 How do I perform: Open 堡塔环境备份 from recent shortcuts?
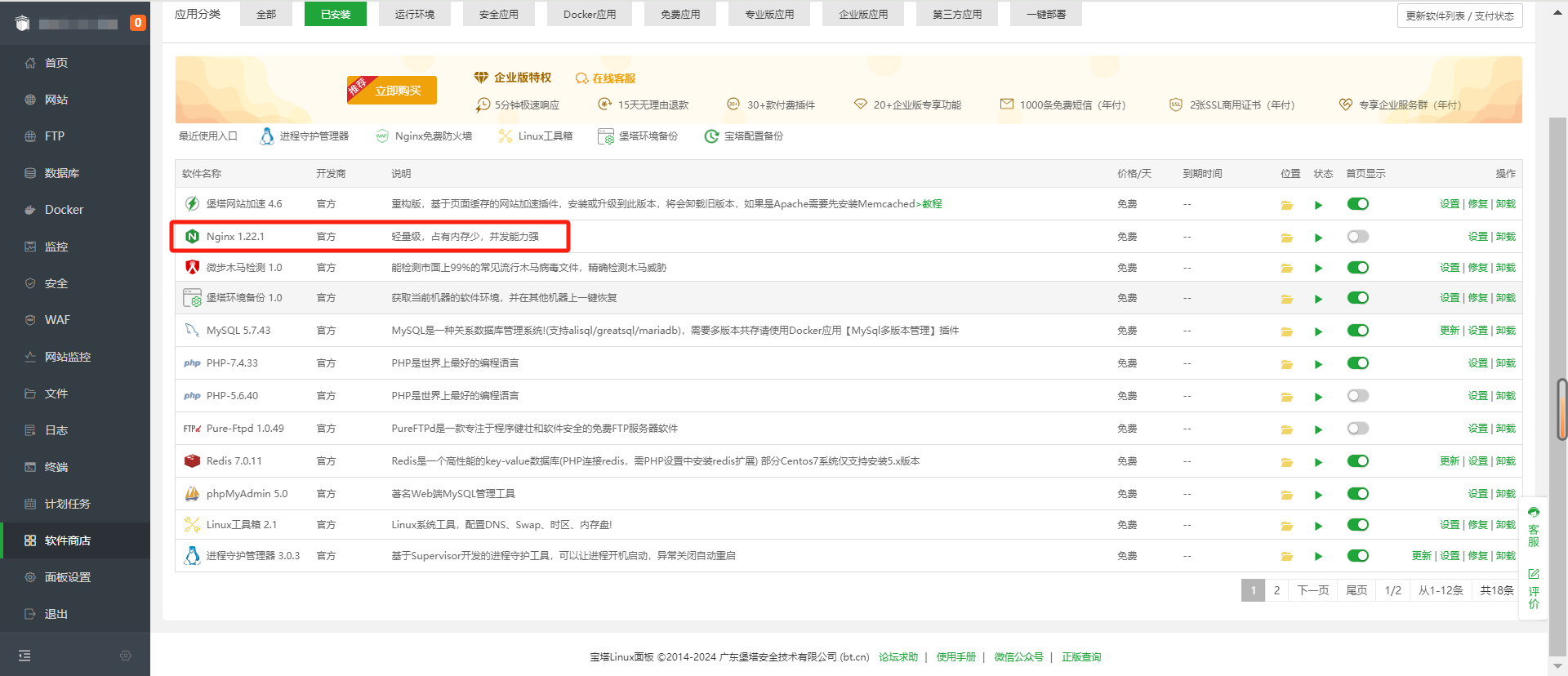tap(638, 136)
